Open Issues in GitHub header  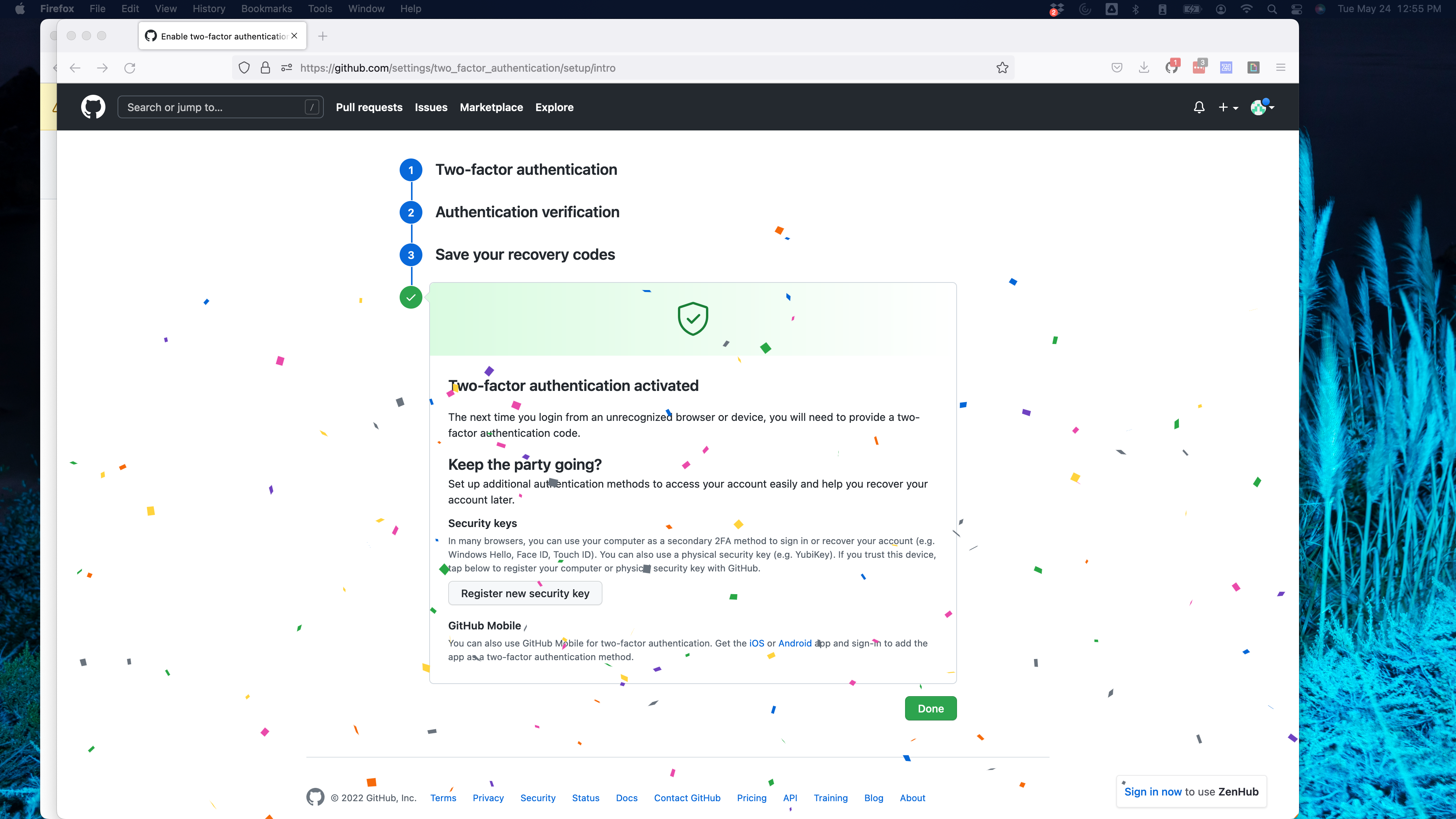(x=431, y=107)
